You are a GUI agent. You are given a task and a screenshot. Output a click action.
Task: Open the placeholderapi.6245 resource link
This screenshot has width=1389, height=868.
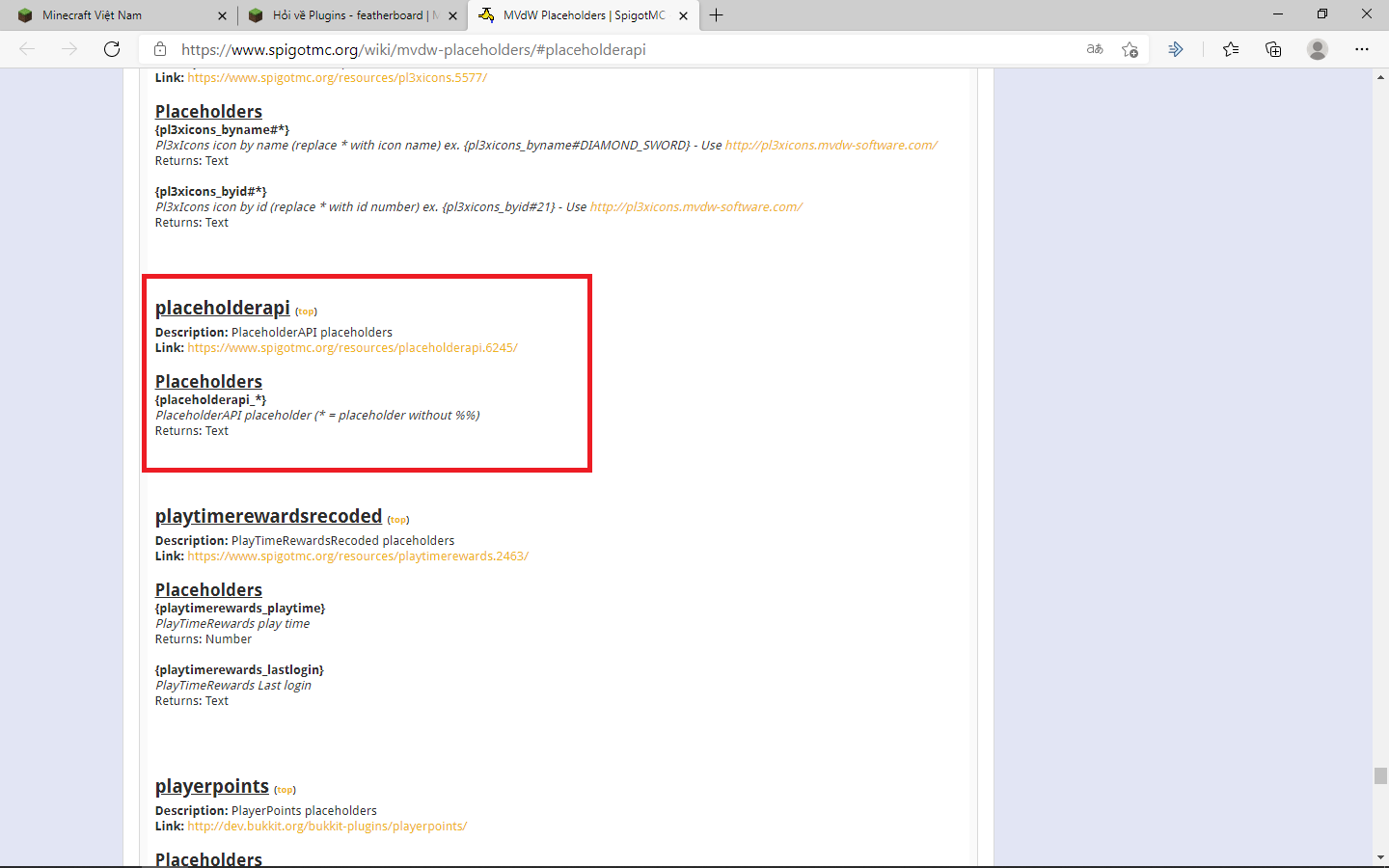tap(353, 348)
